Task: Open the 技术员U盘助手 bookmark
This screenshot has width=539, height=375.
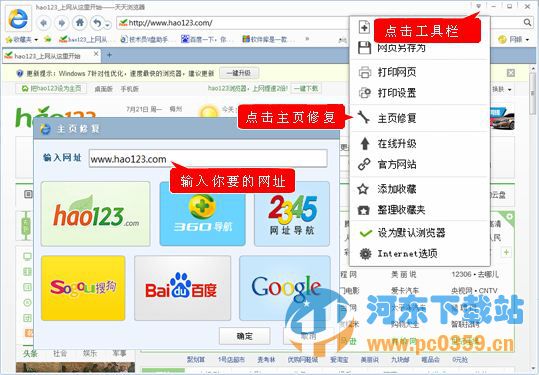Action: point(144,40)
